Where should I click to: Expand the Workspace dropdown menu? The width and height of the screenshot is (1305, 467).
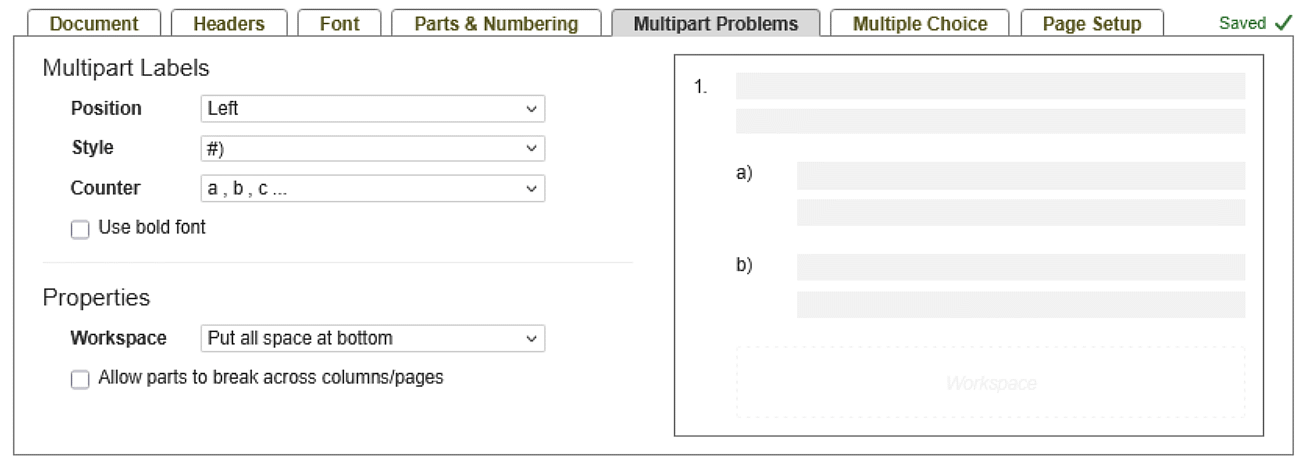coord(372,339)
